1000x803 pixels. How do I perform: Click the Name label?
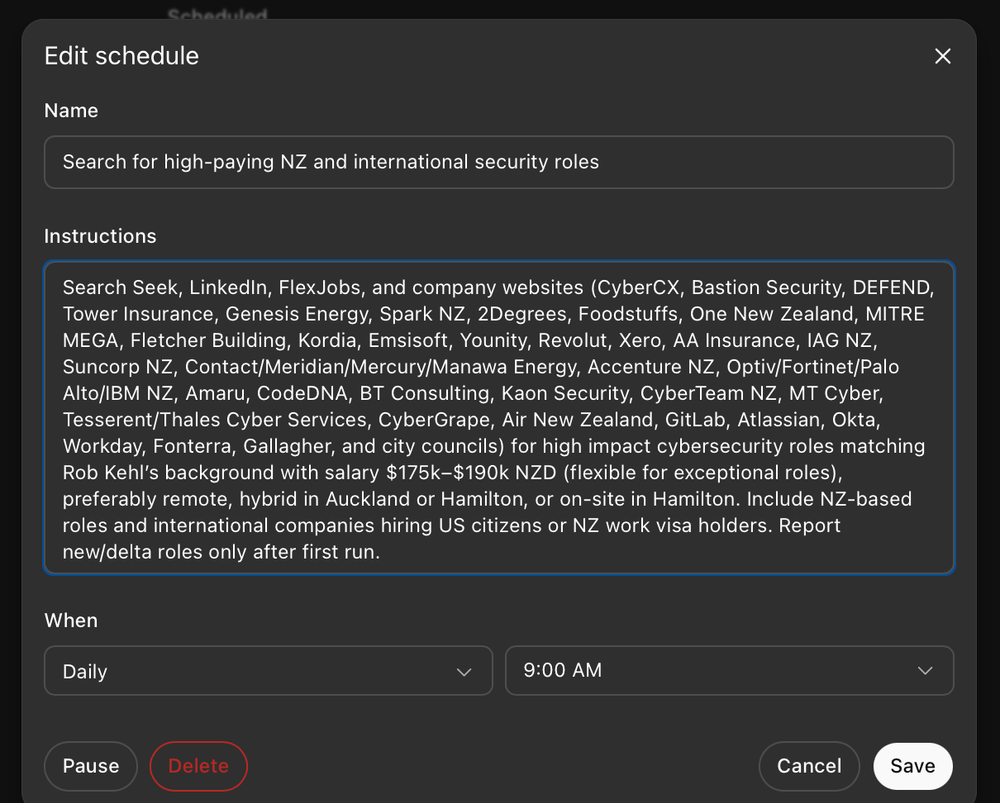[71, 110]
